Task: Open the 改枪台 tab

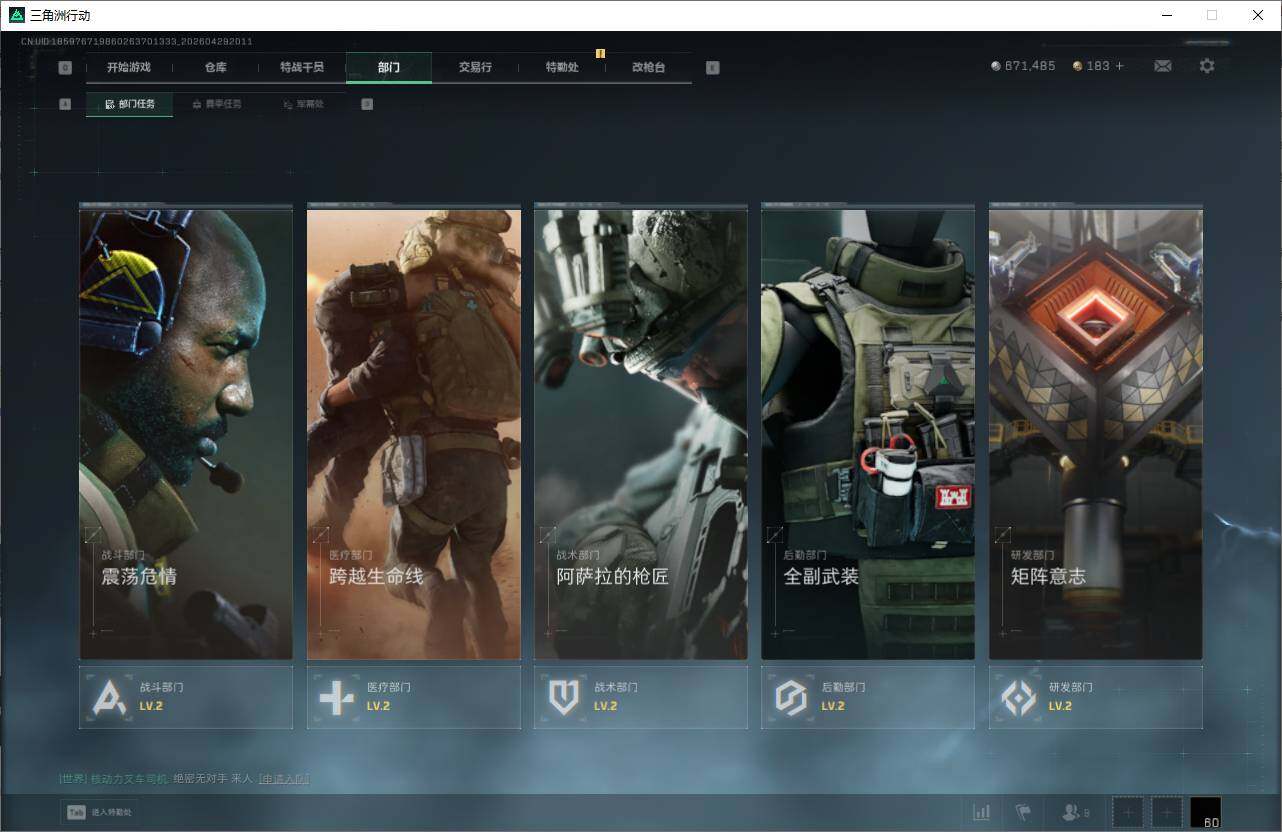Action: [648, 67]
